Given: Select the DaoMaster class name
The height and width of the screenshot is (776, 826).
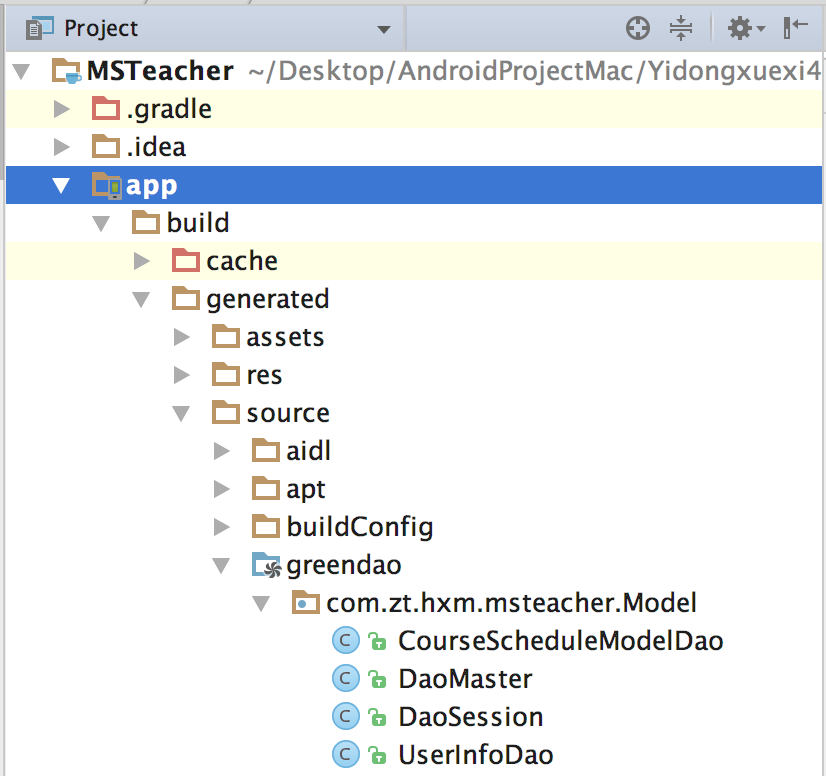Looking at the screenshot, I should (x=465, y=679).
